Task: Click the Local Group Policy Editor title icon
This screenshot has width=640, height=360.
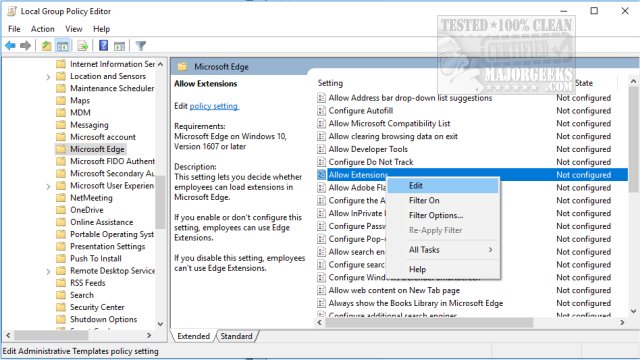Action: coord(12,11)
